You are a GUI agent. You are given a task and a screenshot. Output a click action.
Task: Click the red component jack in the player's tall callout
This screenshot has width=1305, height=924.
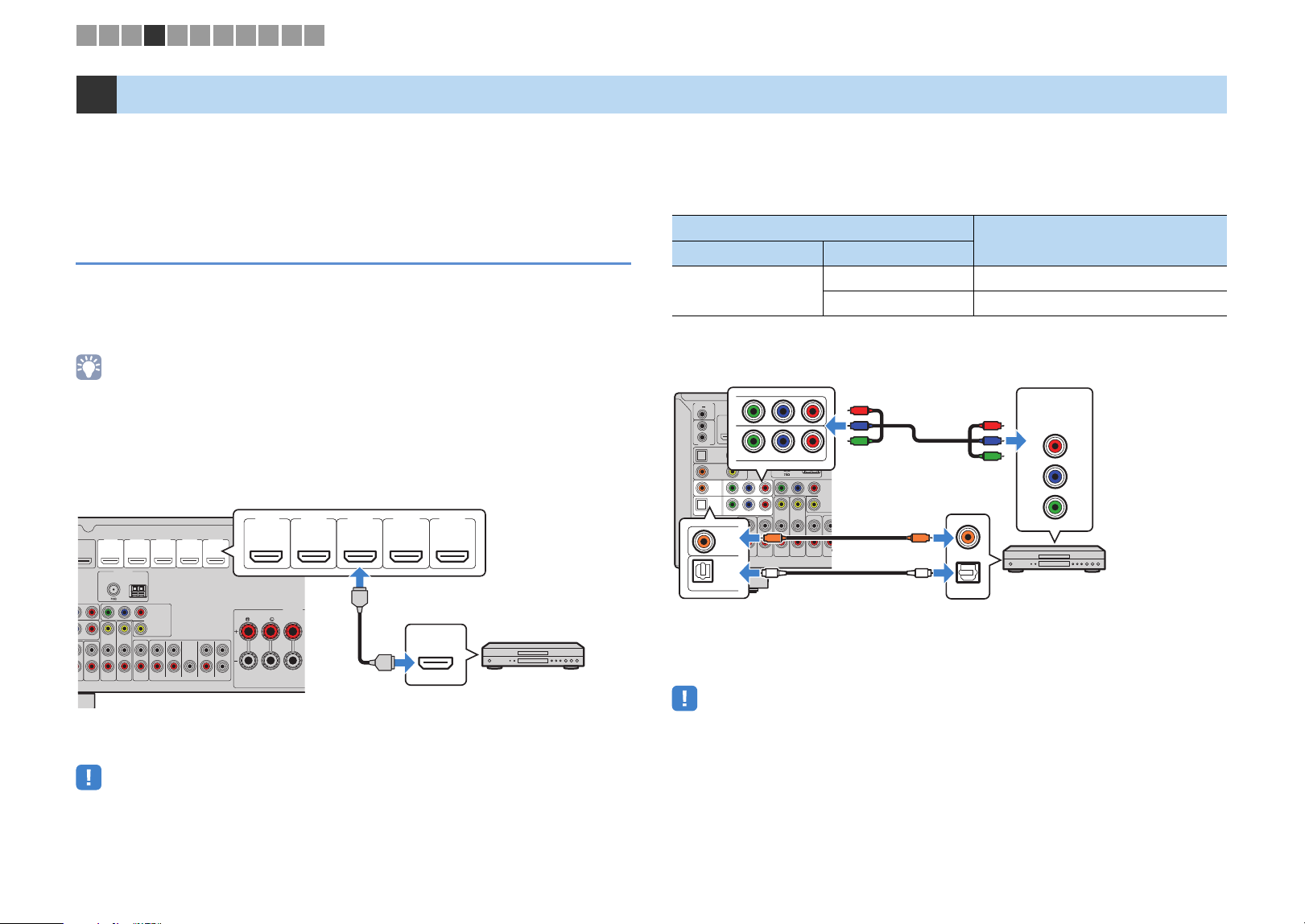pyautogui.click(x=1055, y=446)
